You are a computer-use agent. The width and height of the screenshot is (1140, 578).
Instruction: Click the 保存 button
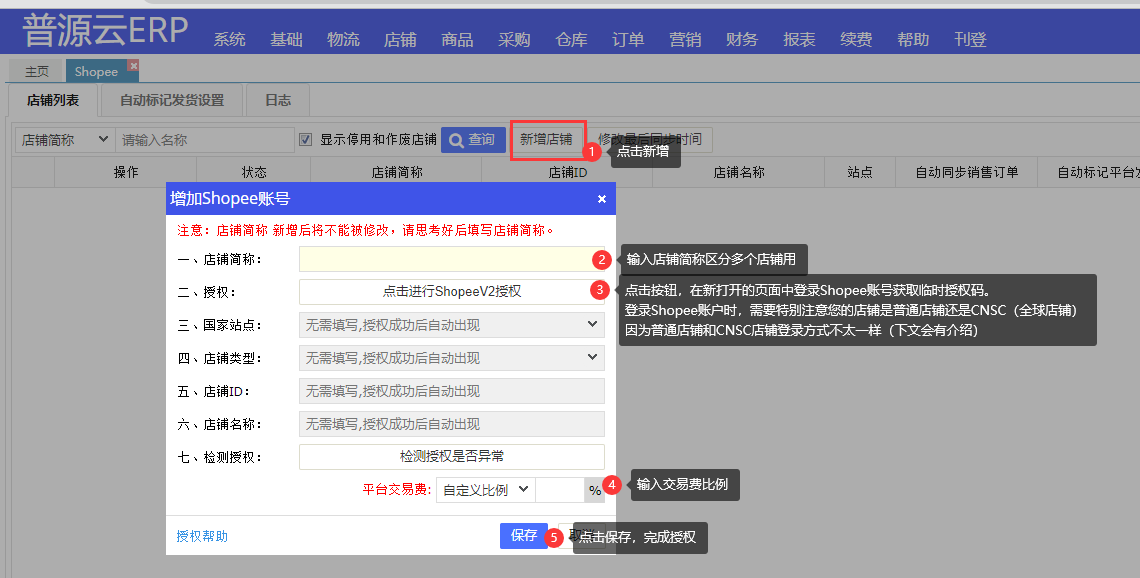point(523,536)
